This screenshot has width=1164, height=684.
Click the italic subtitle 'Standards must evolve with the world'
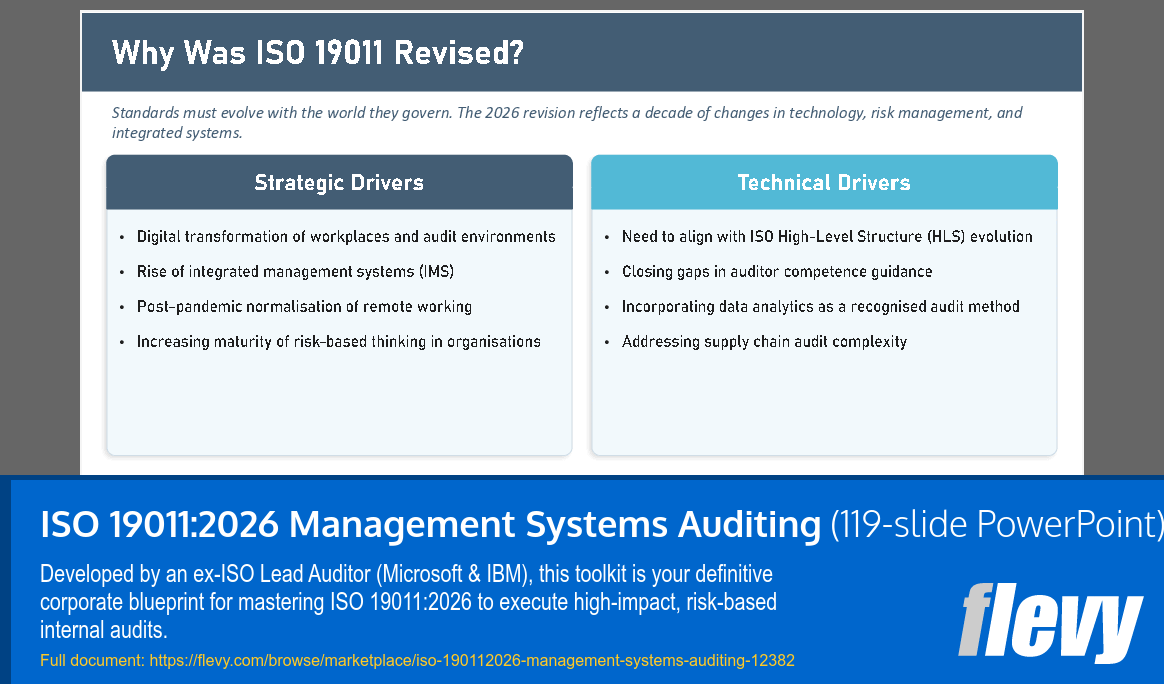tap(567, 123)
